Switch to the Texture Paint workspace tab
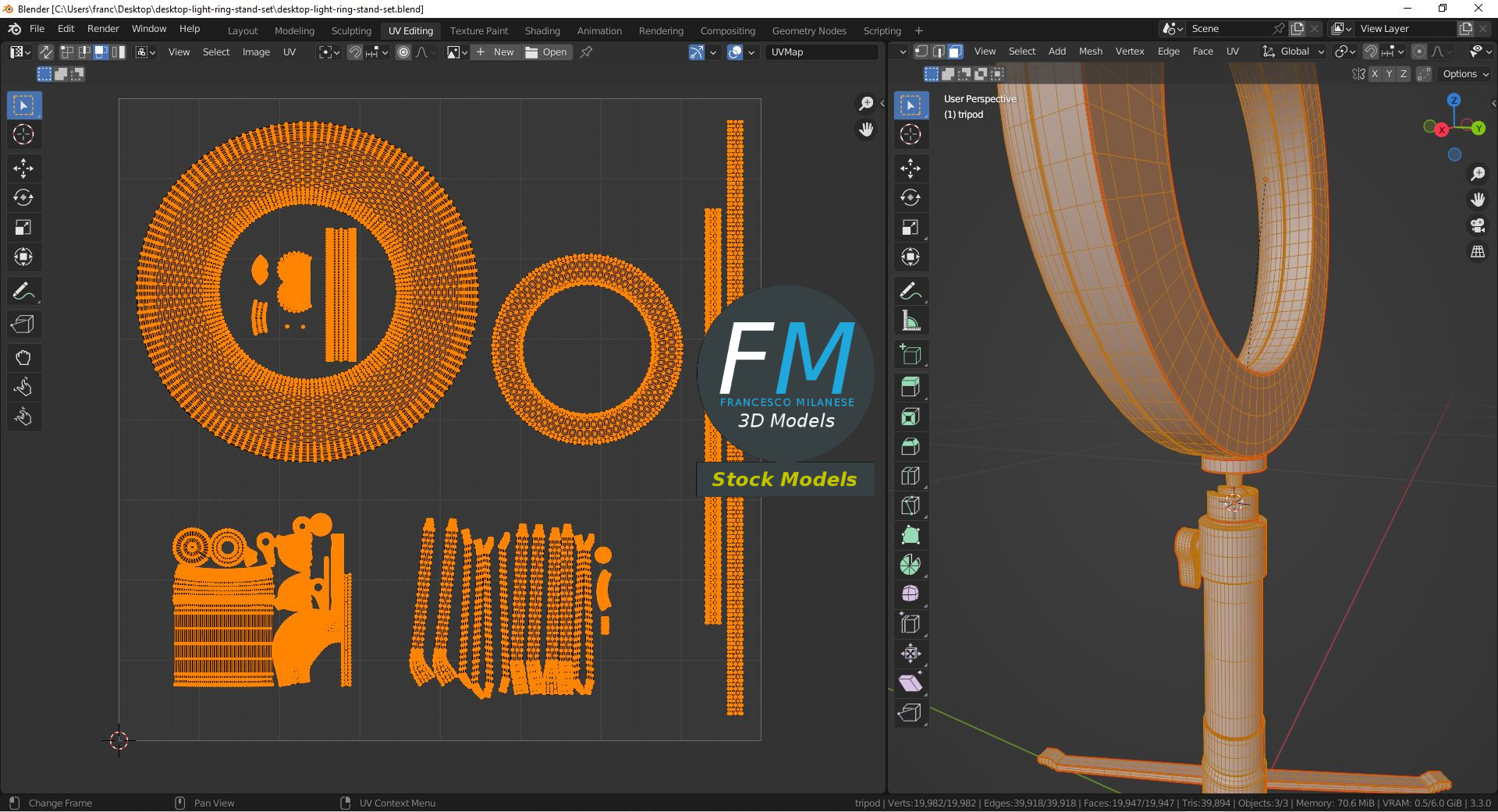1498x812 pixels. tap(478, 31)
